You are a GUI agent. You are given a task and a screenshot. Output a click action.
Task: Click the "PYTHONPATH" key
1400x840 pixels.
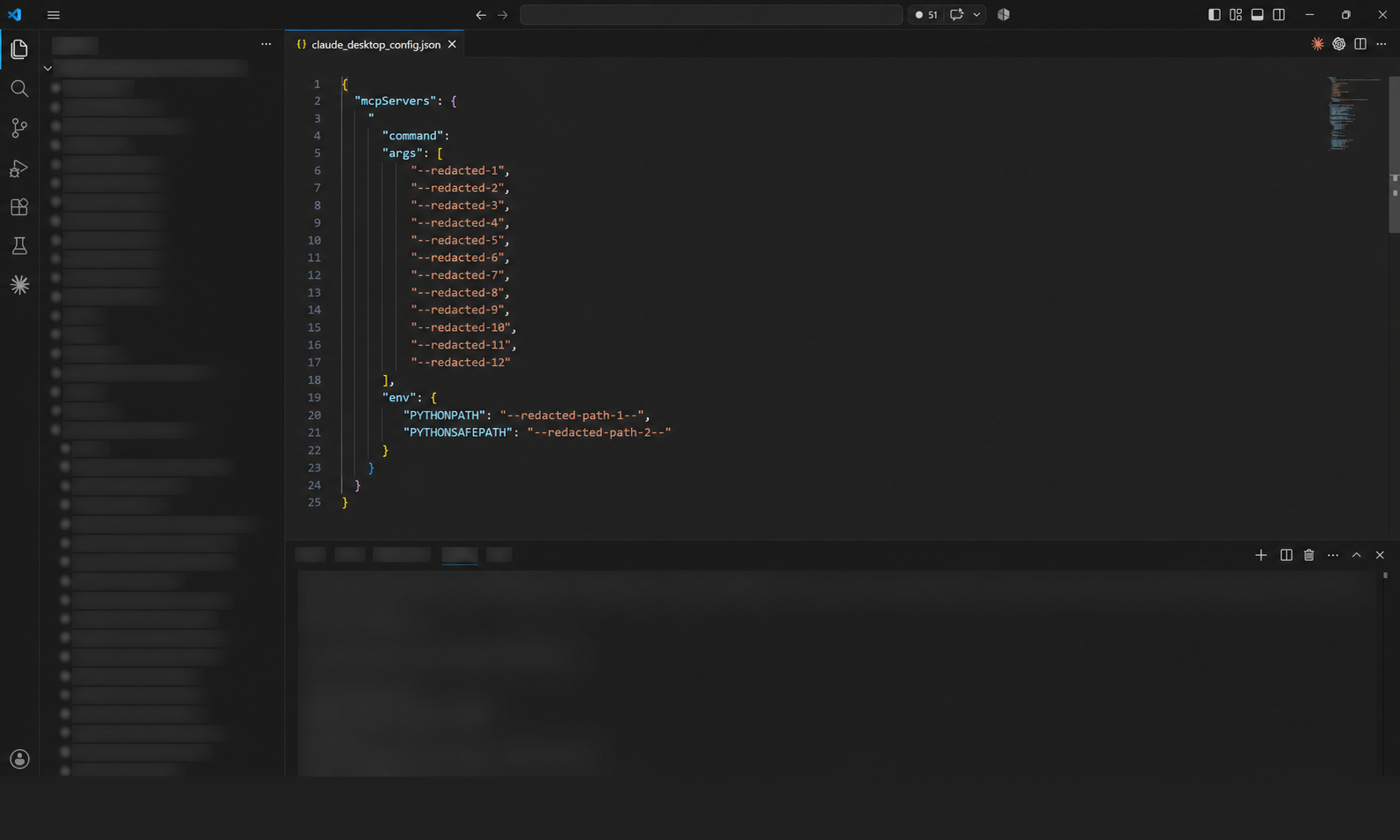pyautogui.click(x=444, y=416)
